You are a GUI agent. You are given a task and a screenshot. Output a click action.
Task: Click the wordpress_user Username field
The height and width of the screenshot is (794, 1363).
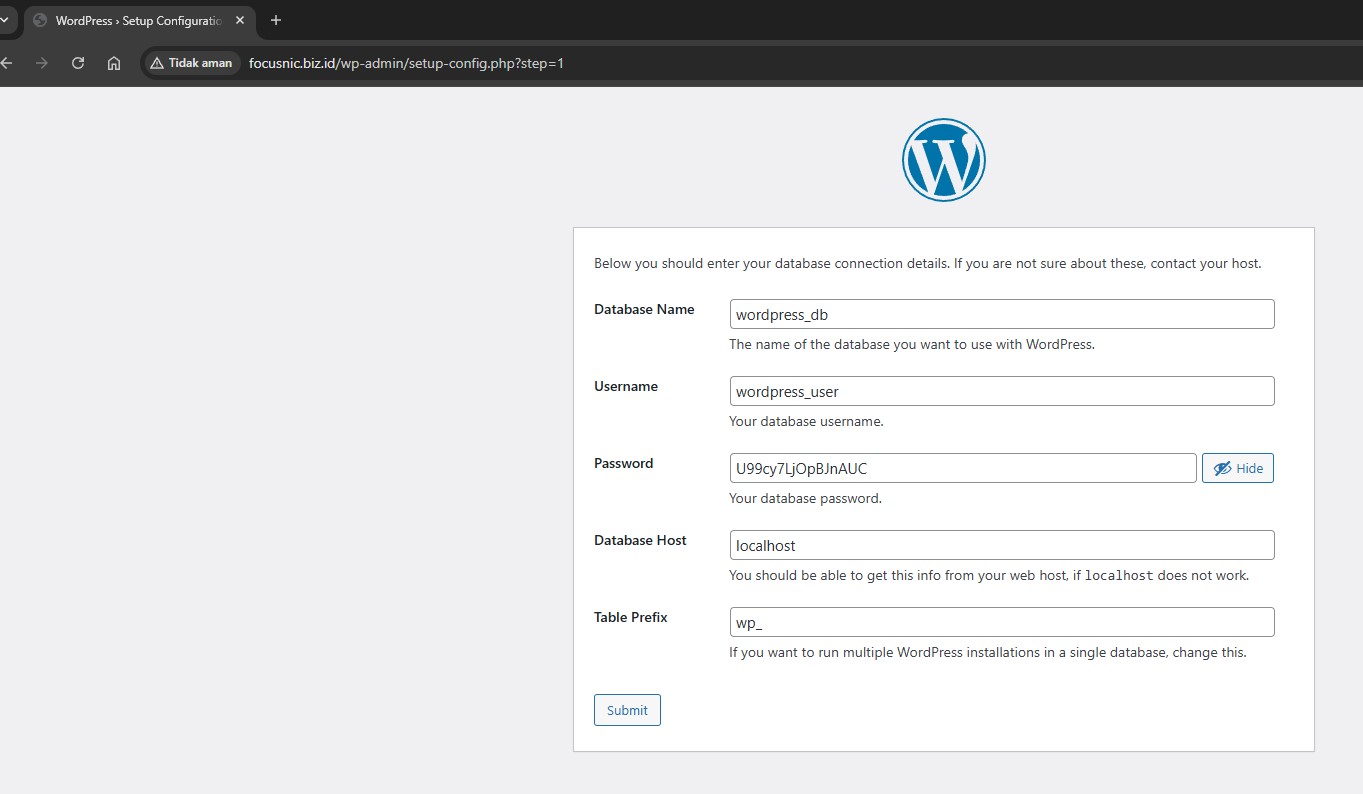coord(1001,391)
